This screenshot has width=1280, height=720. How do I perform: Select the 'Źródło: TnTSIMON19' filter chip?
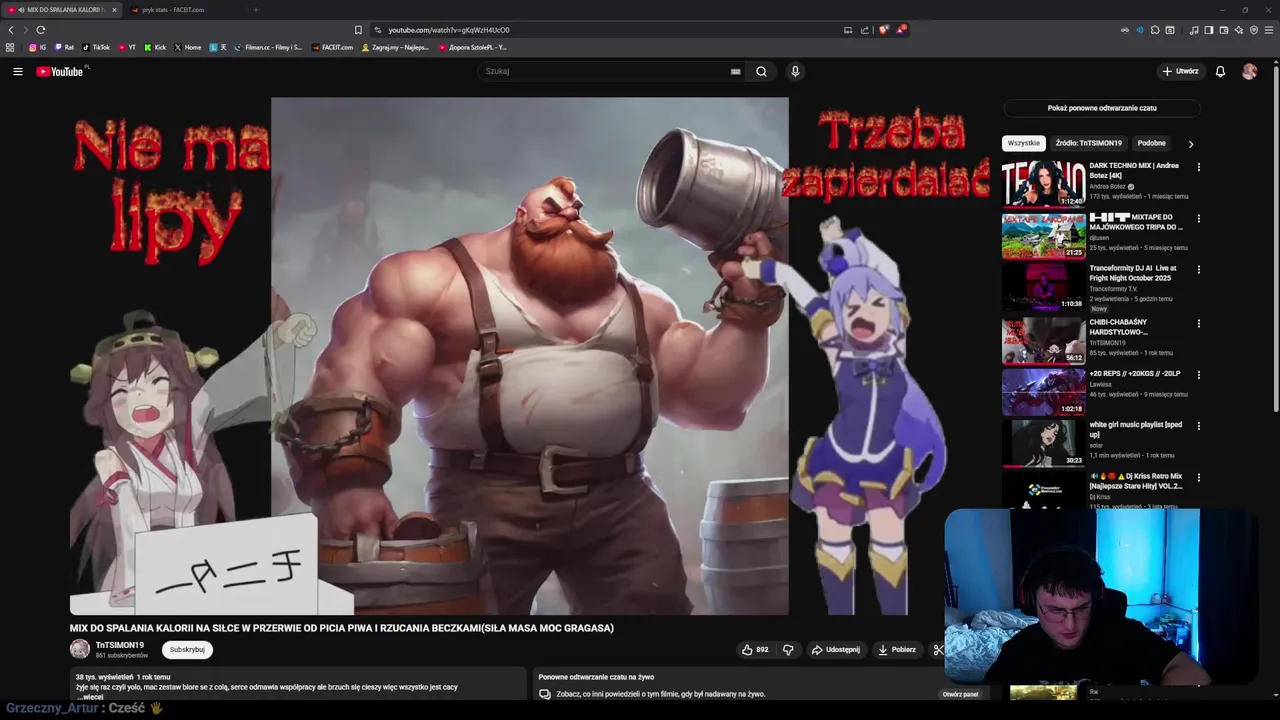pyautogui.click(x=1088, y=143)
